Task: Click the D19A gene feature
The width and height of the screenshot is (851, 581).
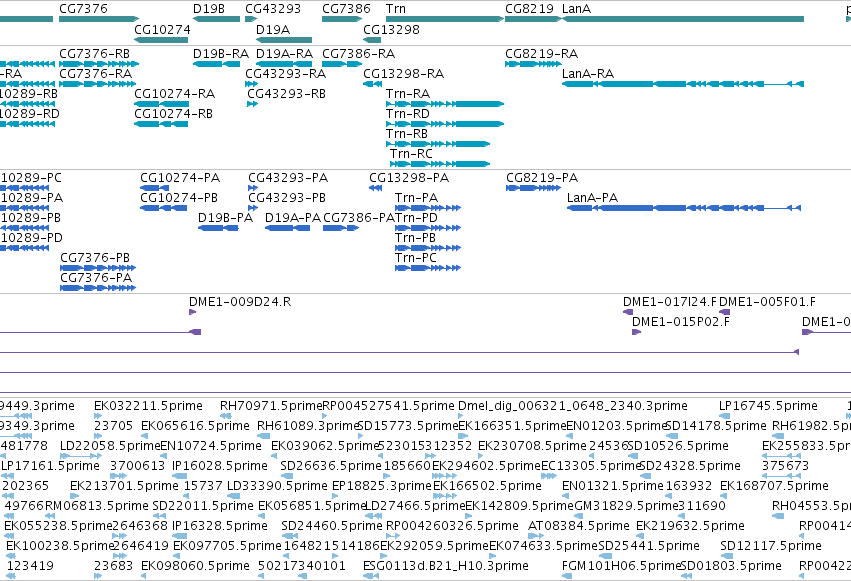Action: (x=284, y=40)
